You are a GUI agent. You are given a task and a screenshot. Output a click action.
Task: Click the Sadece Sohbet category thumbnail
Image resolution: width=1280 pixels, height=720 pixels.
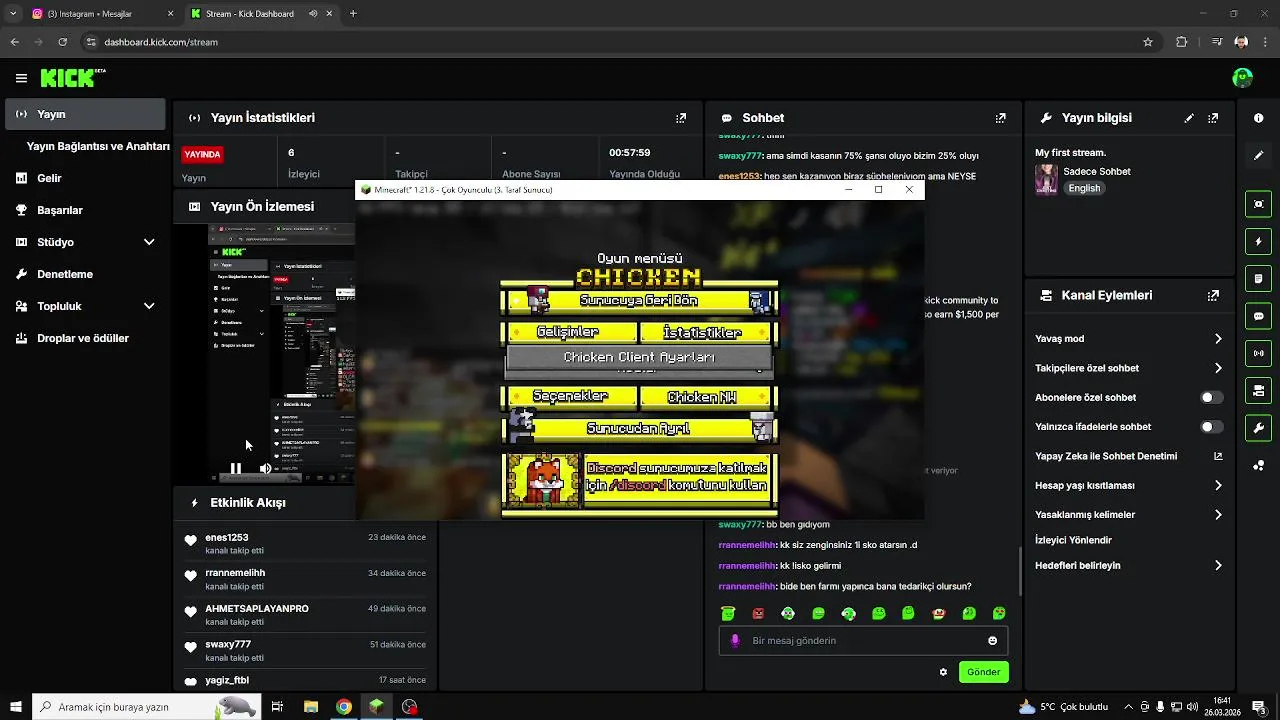point(1046,179)
